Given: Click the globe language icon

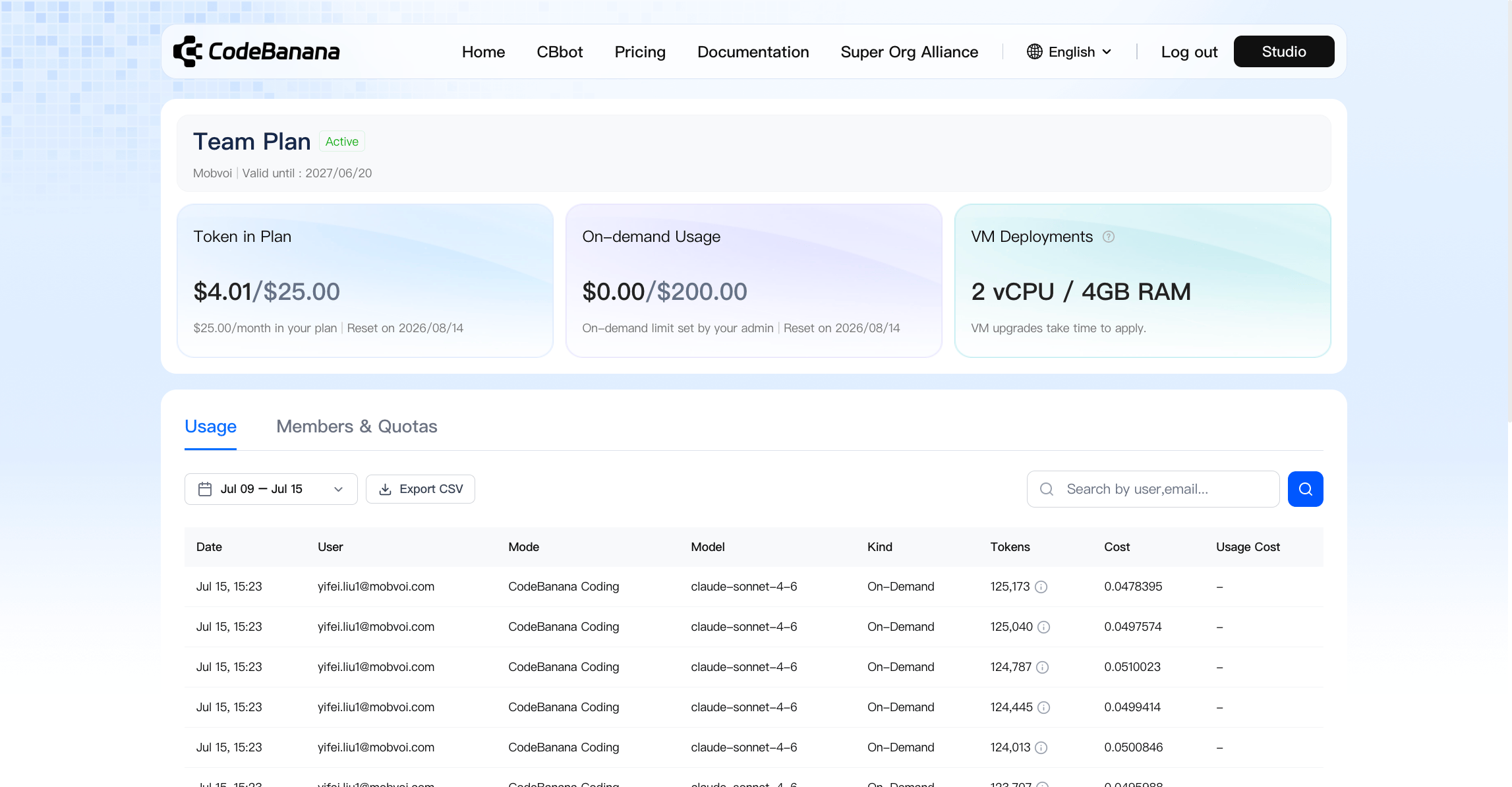Looking at the screenshot, I should [1035, 51].
